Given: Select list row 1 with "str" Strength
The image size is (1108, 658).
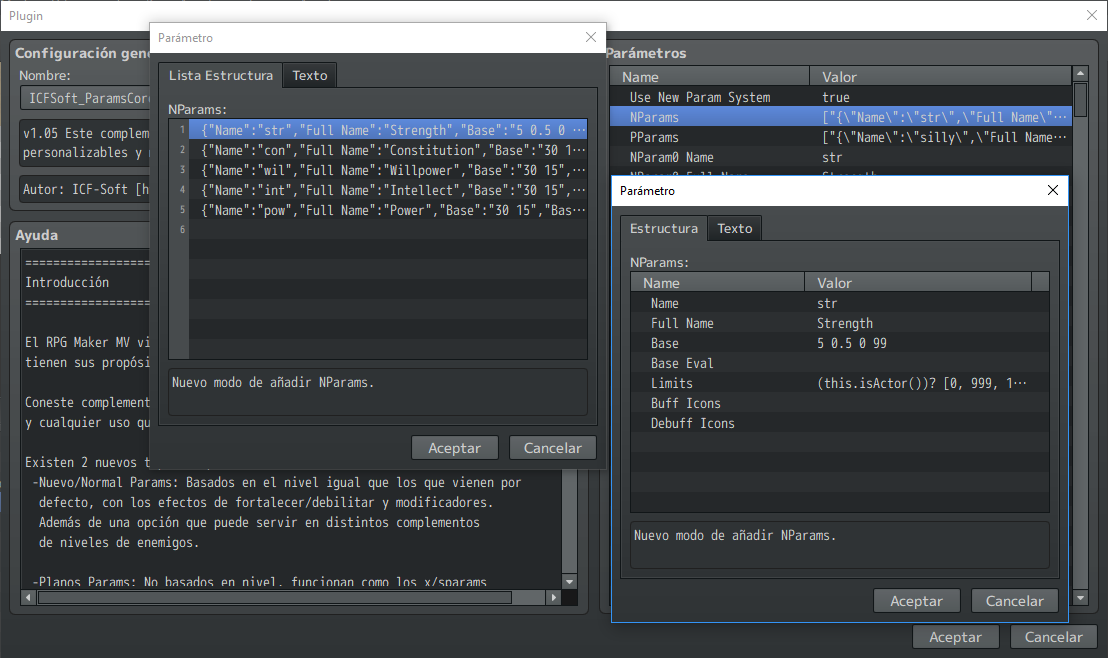Looking at the screenshot, I should point(387,130).
